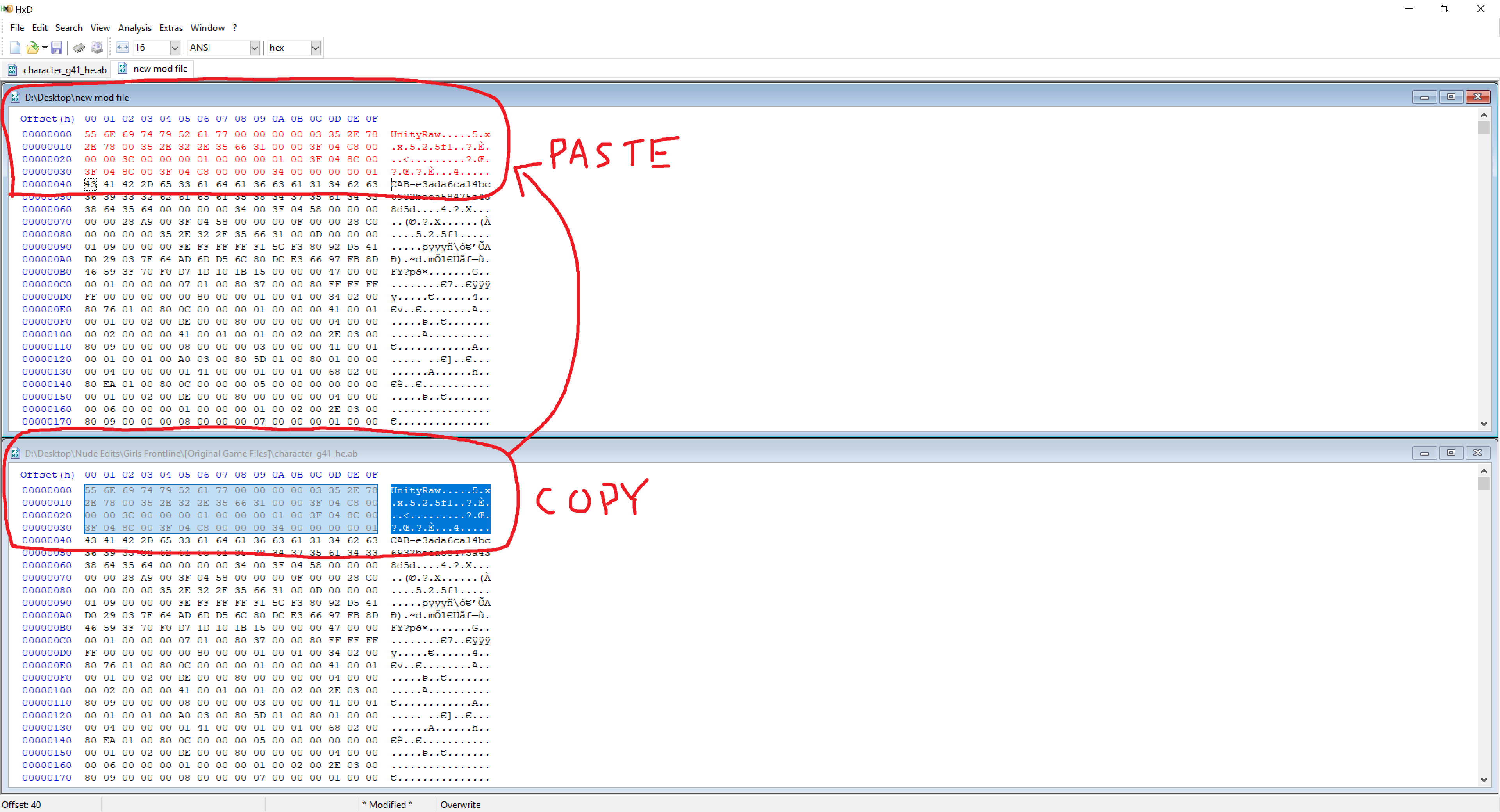Open the ANSI charset dropdown
Viewport: 1500px width, 812px height.
click(254, 48)
